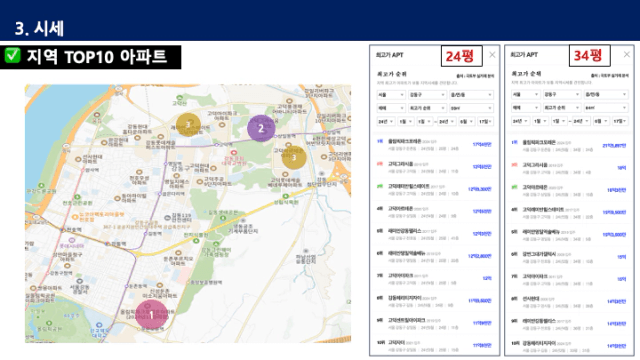
Task: Click the red hospital icon on the map
Action: point(234,153)
